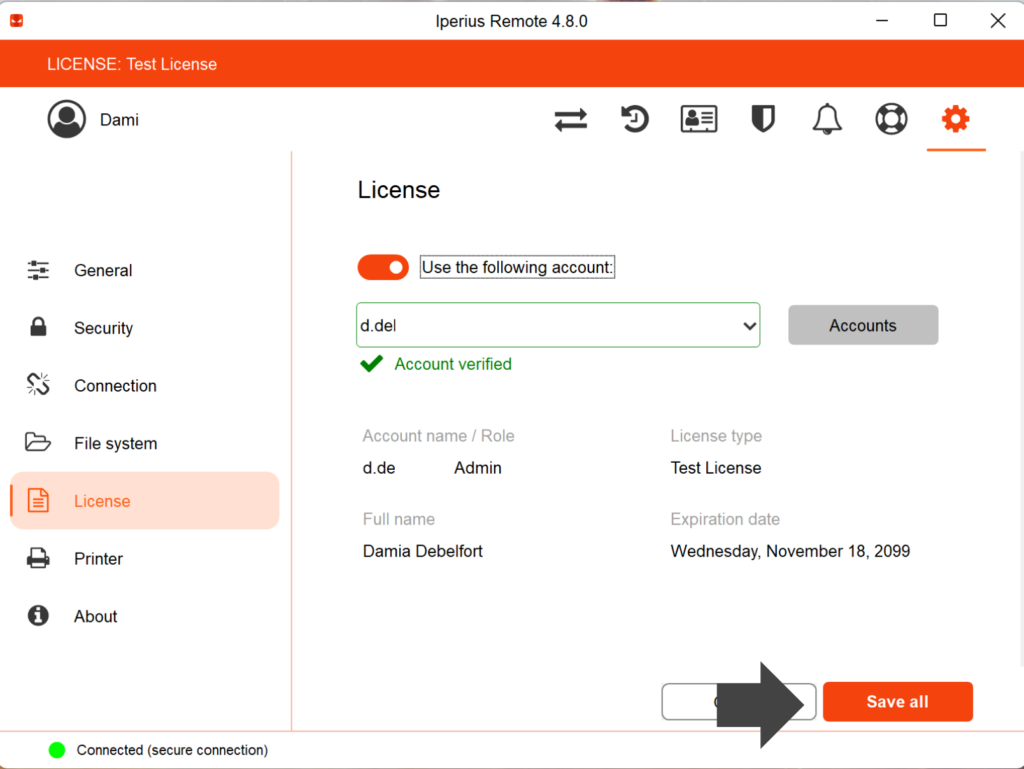This screenshot has width=1024, height=769.
Task: Click 'Connected (secure connection)' status text
Action: pyautogui.click(x=172, y=750)
